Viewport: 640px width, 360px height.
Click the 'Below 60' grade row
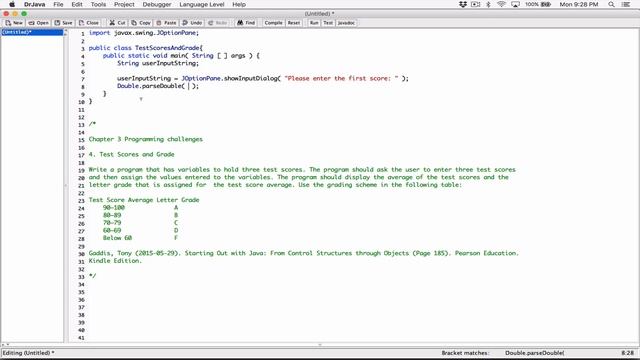pyautogui.click(x=140, y=238)
